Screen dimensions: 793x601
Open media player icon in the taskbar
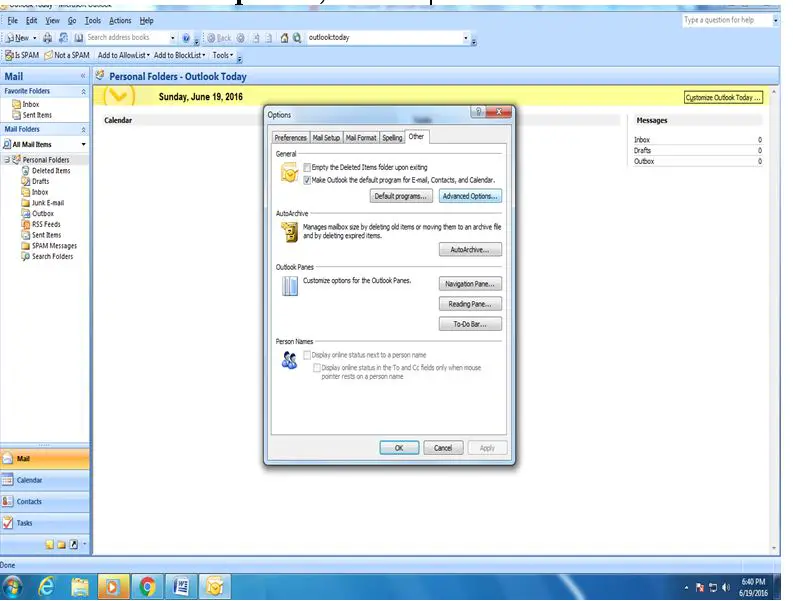[113, 587]
